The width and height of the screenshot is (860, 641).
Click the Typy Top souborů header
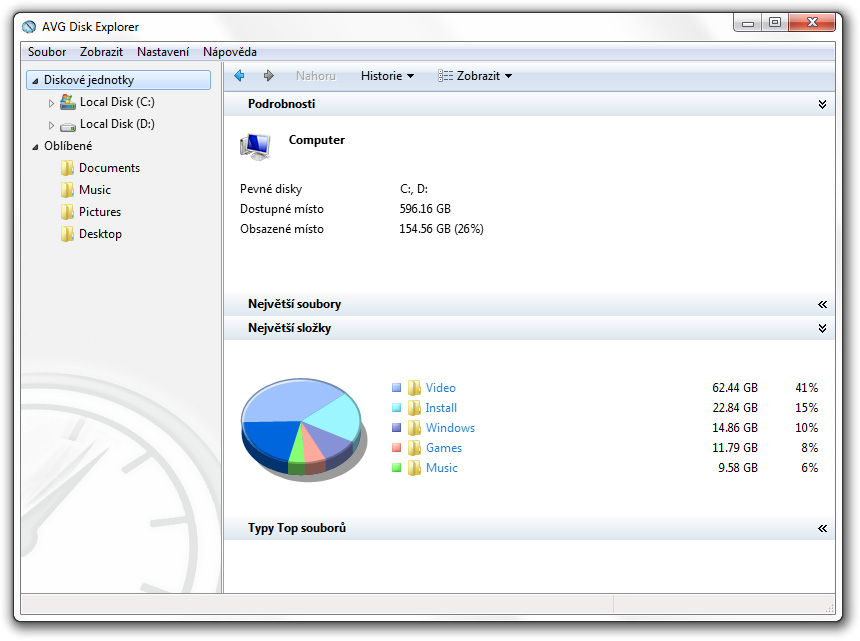coord(529,529)
